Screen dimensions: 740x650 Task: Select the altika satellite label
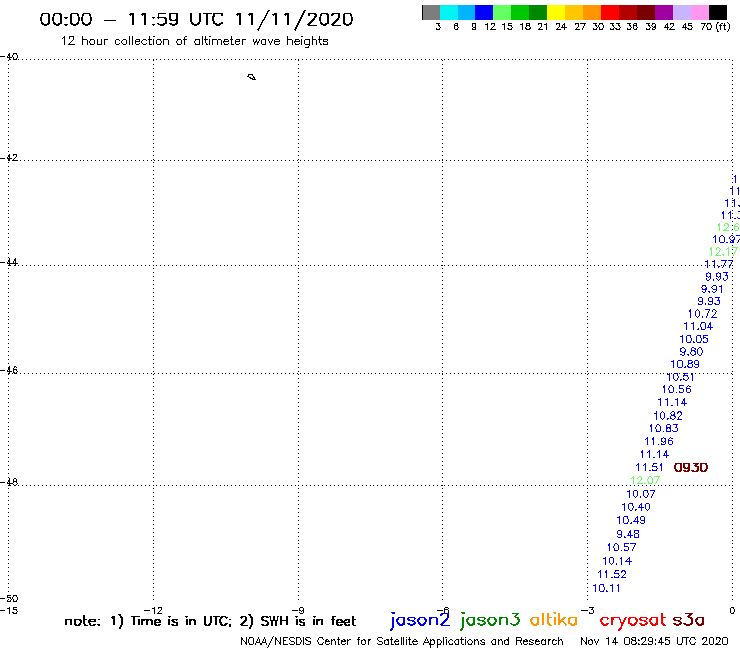[x=553, y=620]
